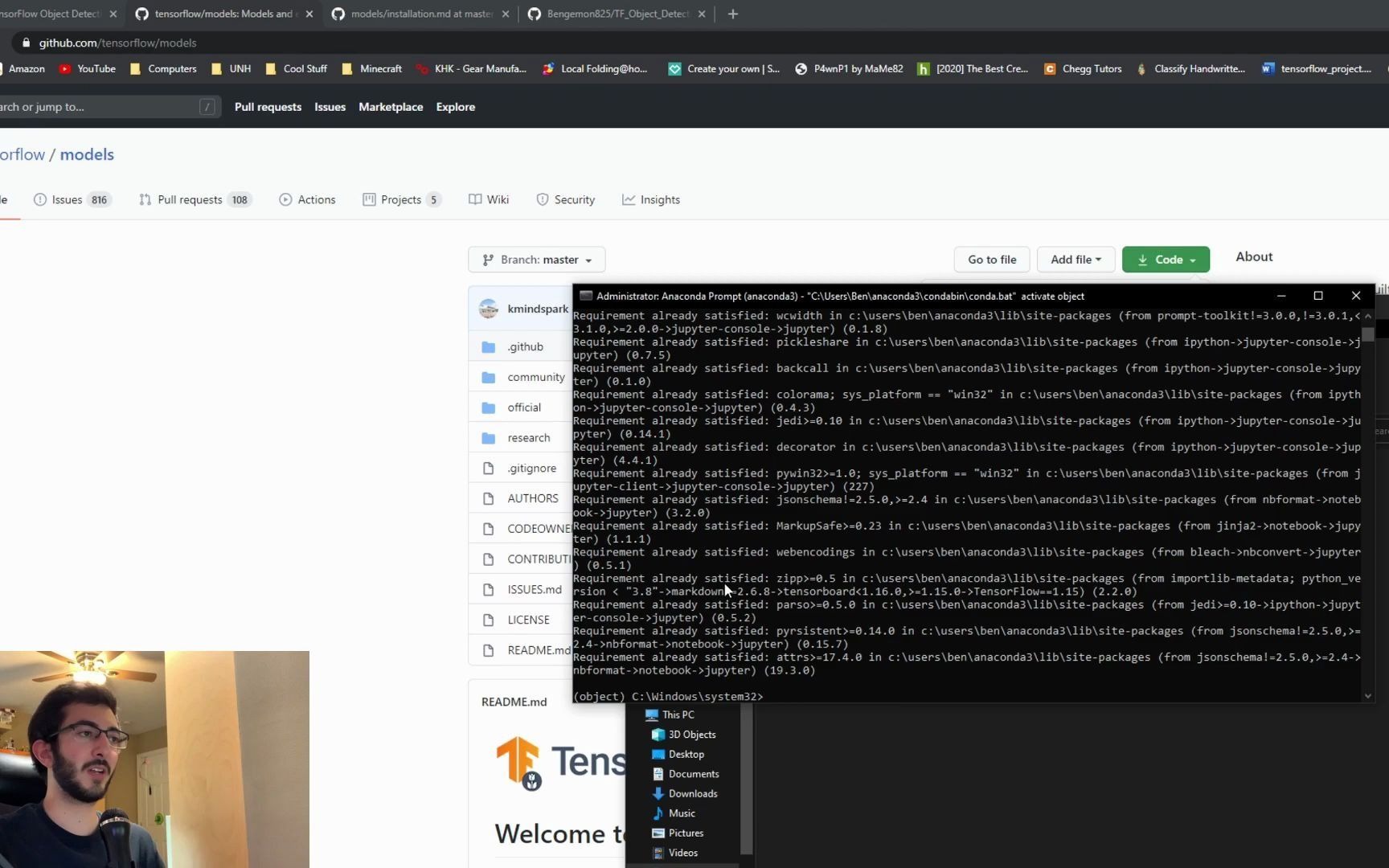Screen dimensions: 1389x868
Task: Select Videos in File Explorer
Action: click(675, 853)
